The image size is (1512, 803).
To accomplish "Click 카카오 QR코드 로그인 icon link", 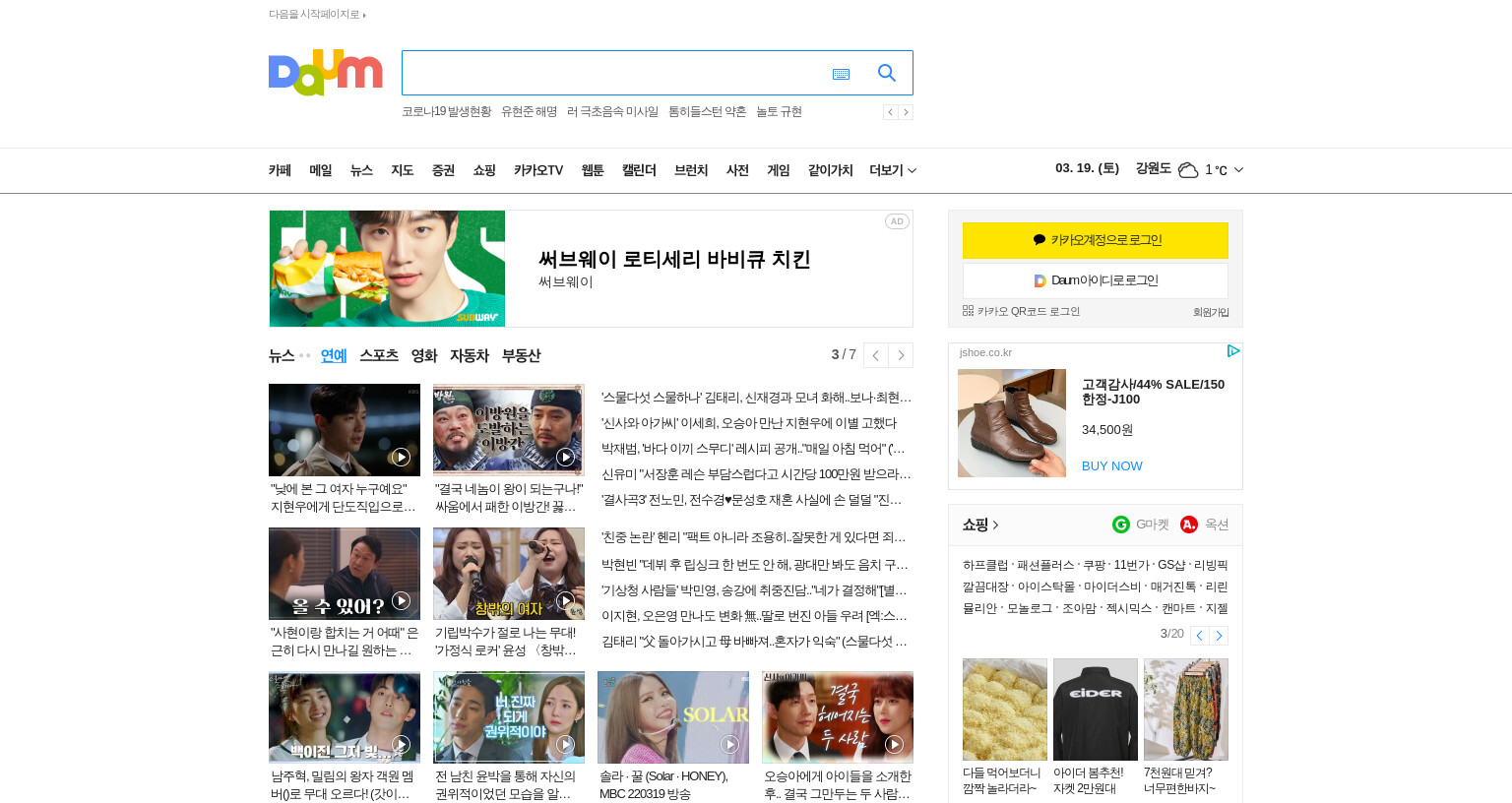I will (x=1021, y=311).
